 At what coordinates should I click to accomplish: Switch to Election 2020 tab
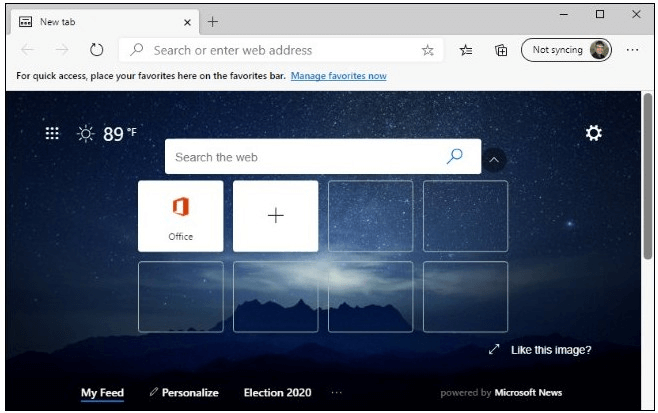coord(277,393)
